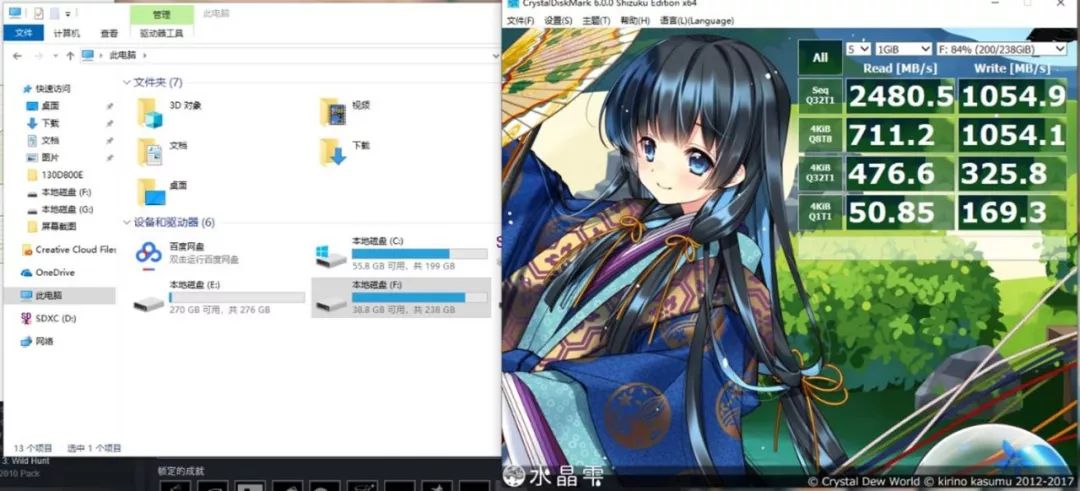Run the 4KiB Q32T1 benchmark

(x=820, y=174)
